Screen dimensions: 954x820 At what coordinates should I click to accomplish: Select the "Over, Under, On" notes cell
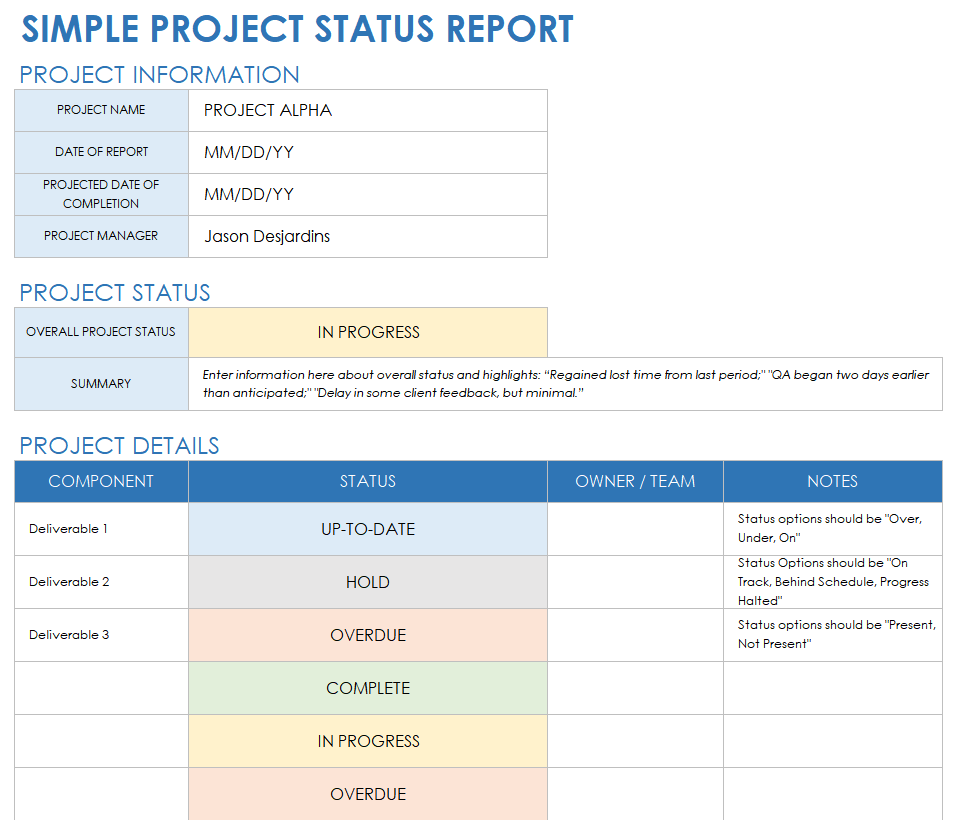click(832, 529)
